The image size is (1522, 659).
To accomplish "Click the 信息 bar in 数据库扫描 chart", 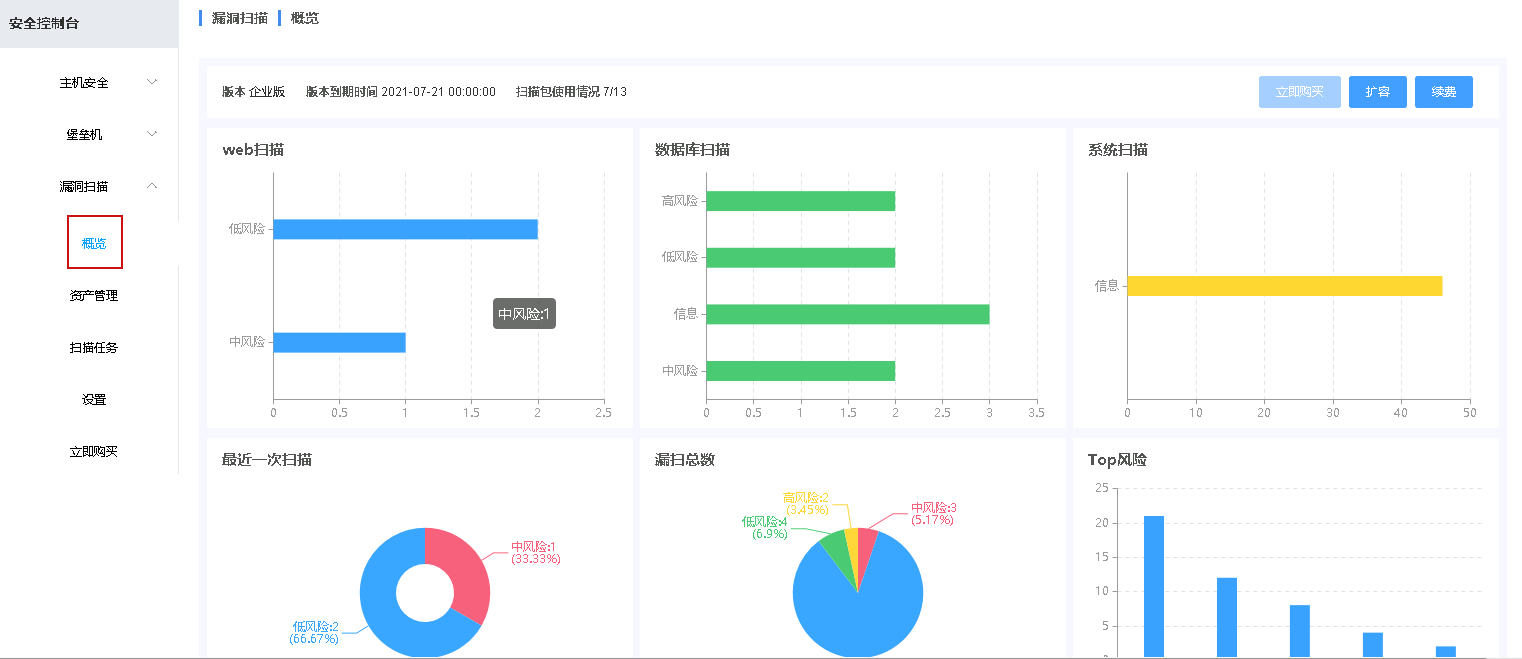I will pos(847,314).
